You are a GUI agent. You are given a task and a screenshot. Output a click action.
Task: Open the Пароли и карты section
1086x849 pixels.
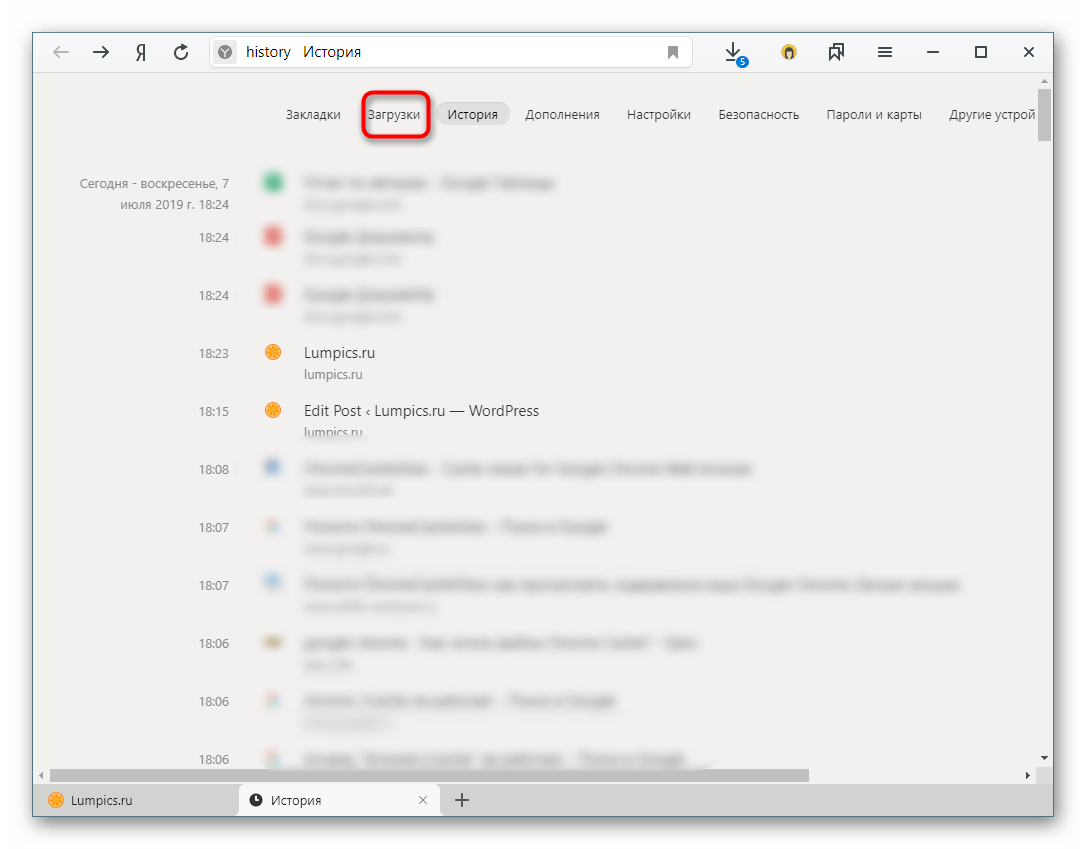pos(874,115)
